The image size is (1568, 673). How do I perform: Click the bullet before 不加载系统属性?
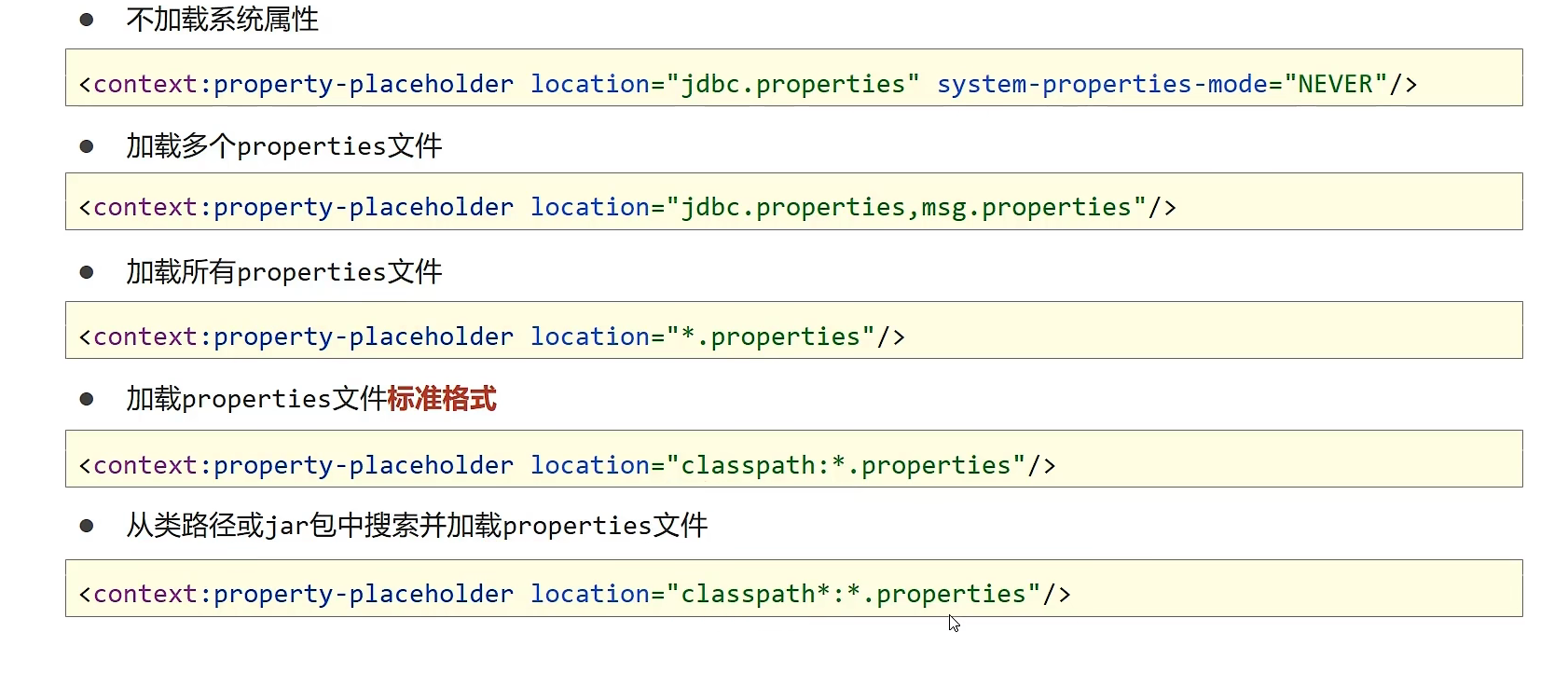point(87,20)
